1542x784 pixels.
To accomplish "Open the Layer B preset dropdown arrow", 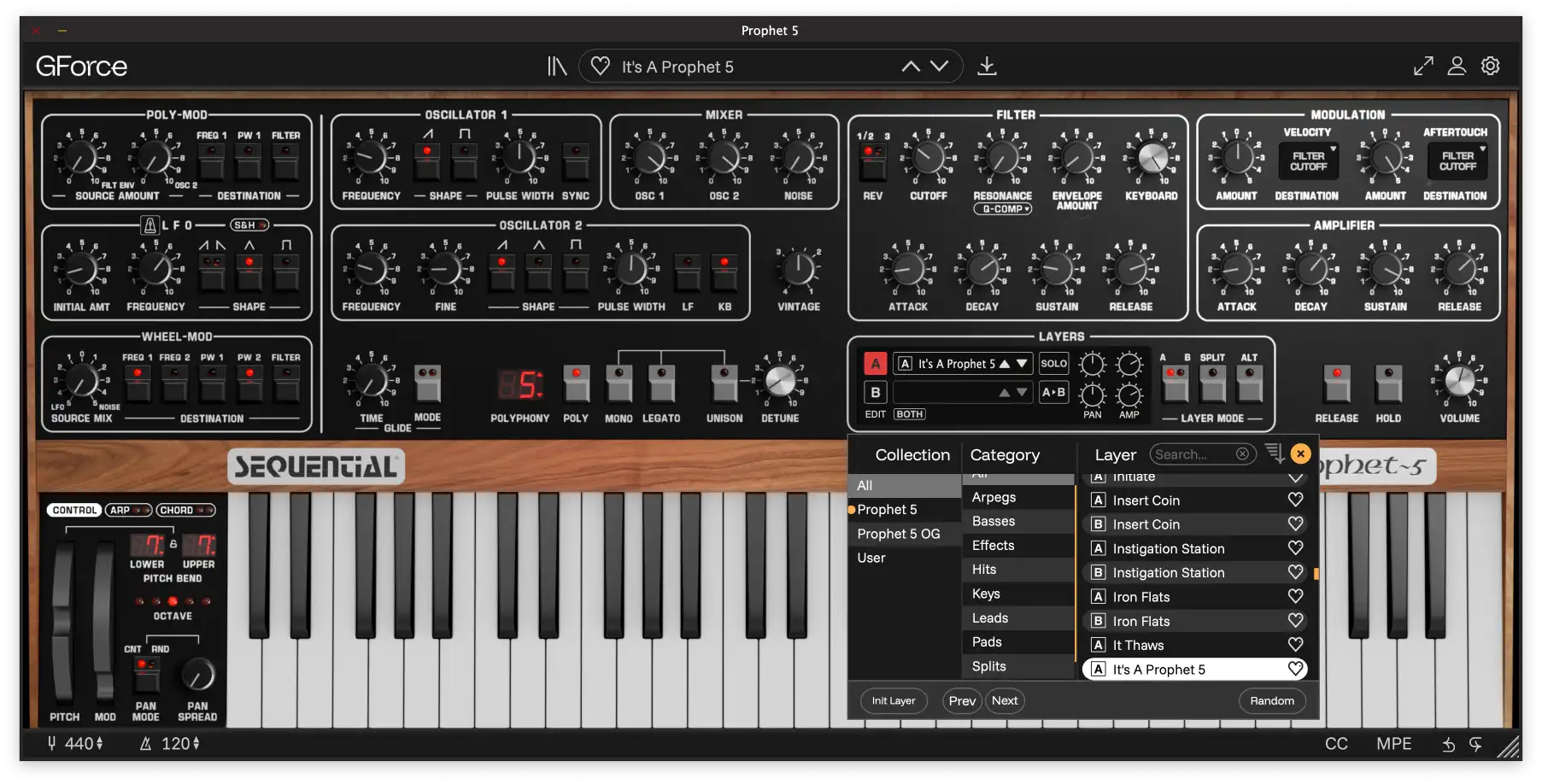I will (1022, 392).
